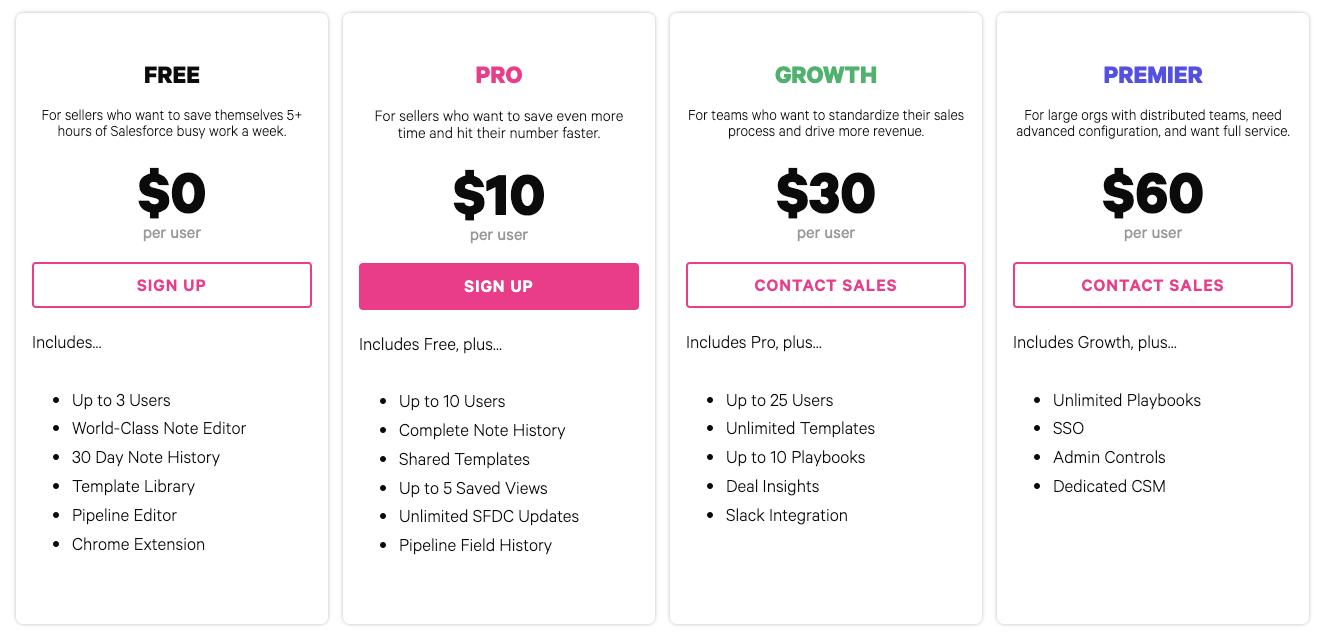Select Contact Sales for the Premier plan
This screenshot has width=1322, height=637.
tap(1152, 285)
